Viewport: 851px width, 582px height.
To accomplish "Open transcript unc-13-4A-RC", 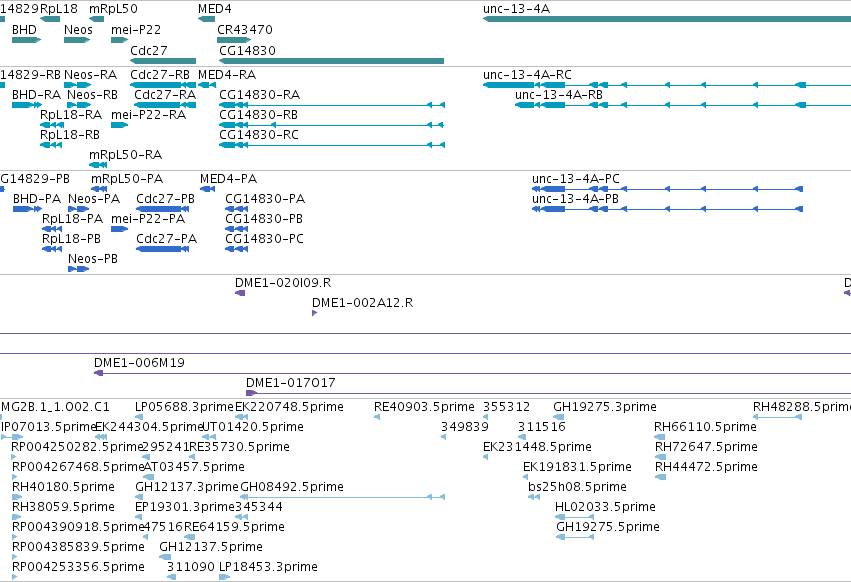I will click(667, 85).
